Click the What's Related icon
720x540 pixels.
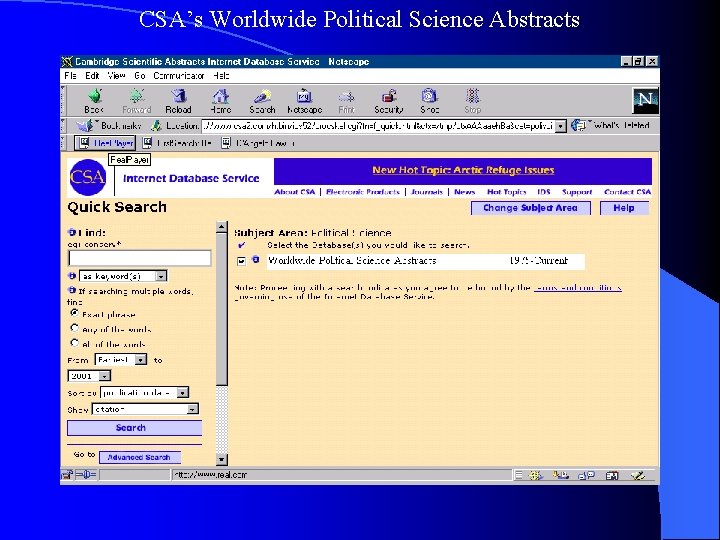point(579,125)
